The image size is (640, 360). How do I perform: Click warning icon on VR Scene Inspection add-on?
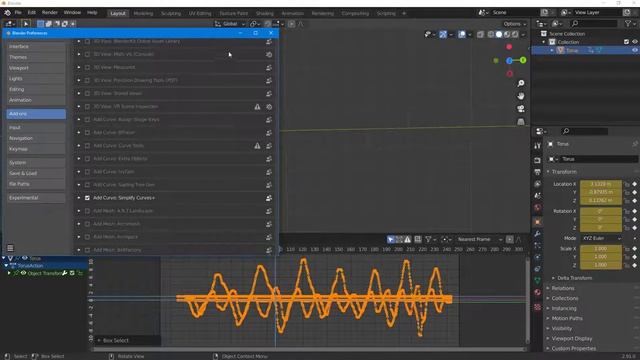[x=257, y=107]
